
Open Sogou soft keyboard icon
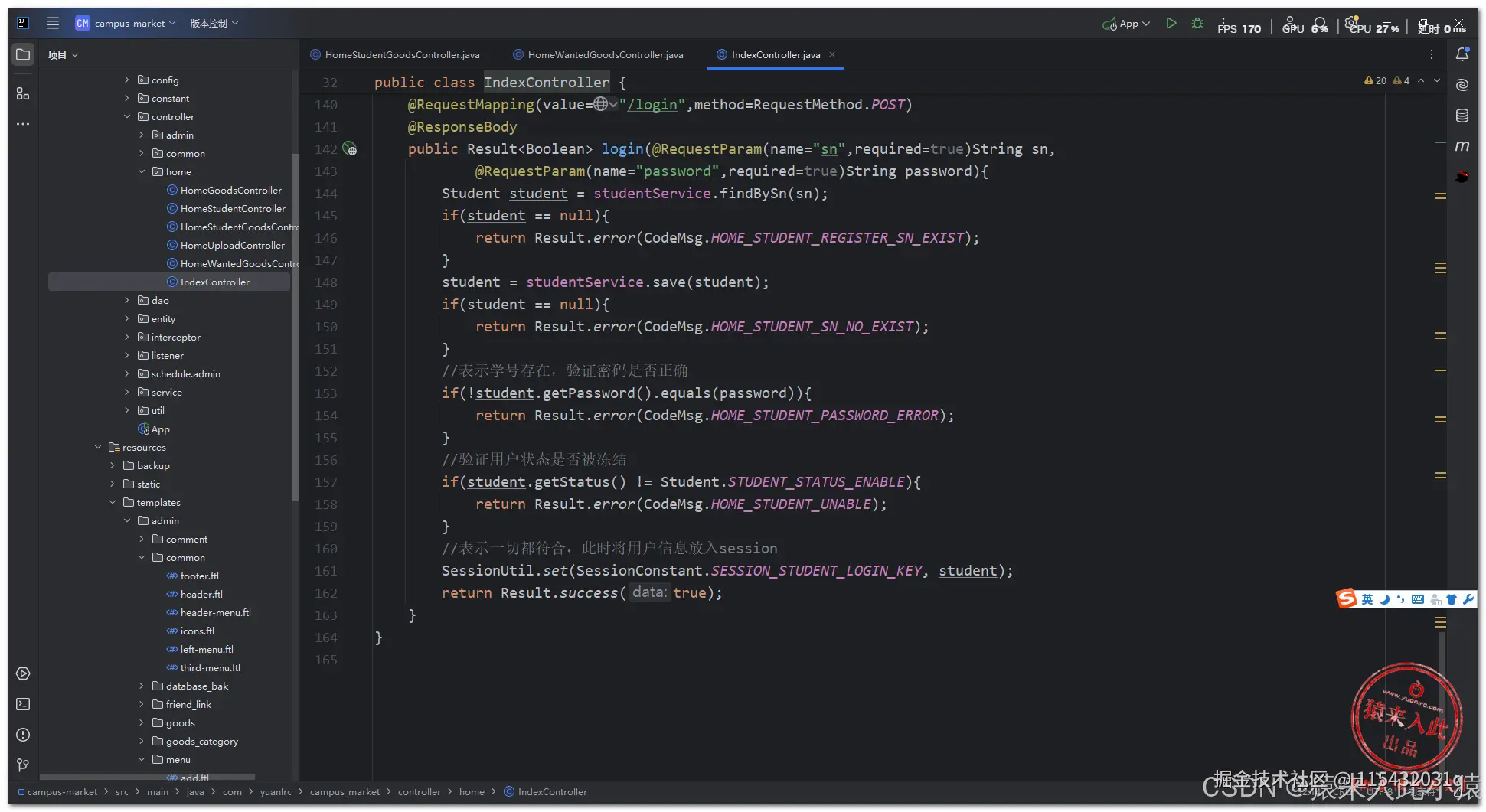tap(1418, 599)
